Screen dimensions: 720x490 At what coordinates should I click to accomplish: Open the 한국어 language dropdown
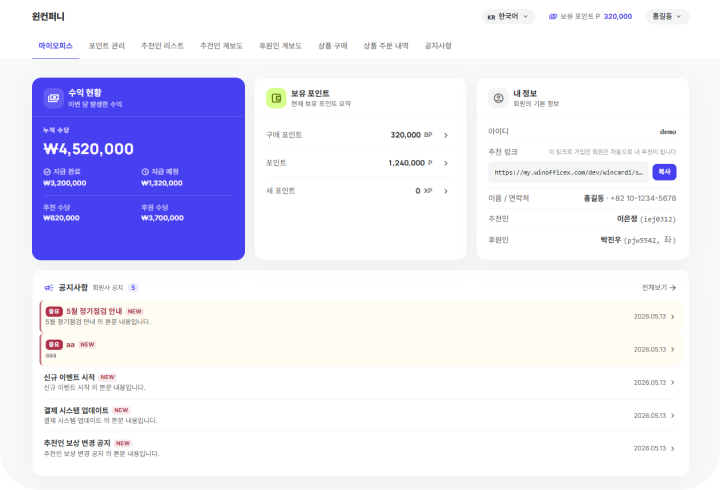click(x=508, y=17)
